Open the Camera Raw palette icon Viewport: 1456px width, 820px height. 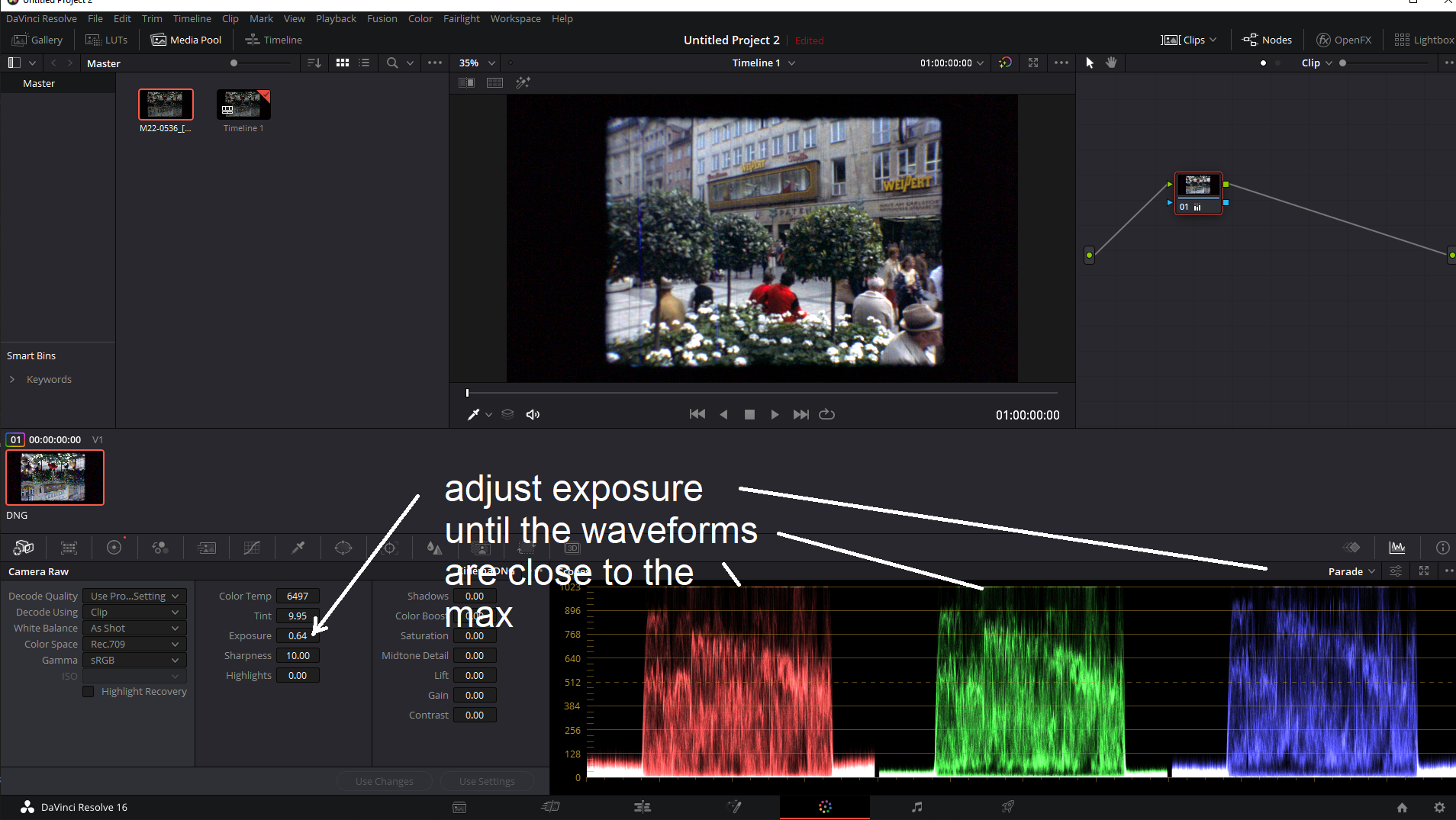(23, 548)
